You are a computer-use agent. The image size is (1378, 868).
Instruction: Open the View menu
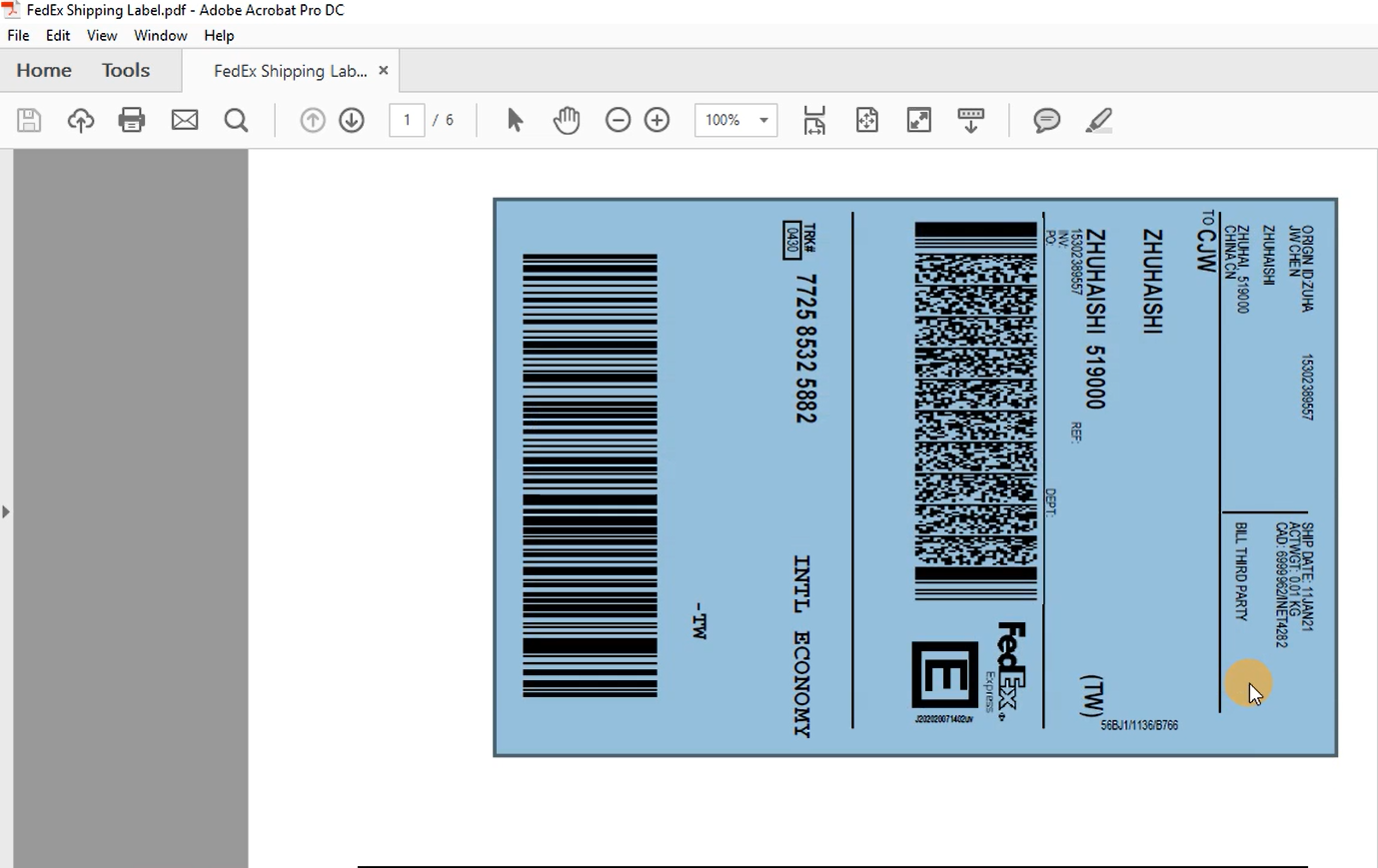pyautogui.click(x=102, y=36)
